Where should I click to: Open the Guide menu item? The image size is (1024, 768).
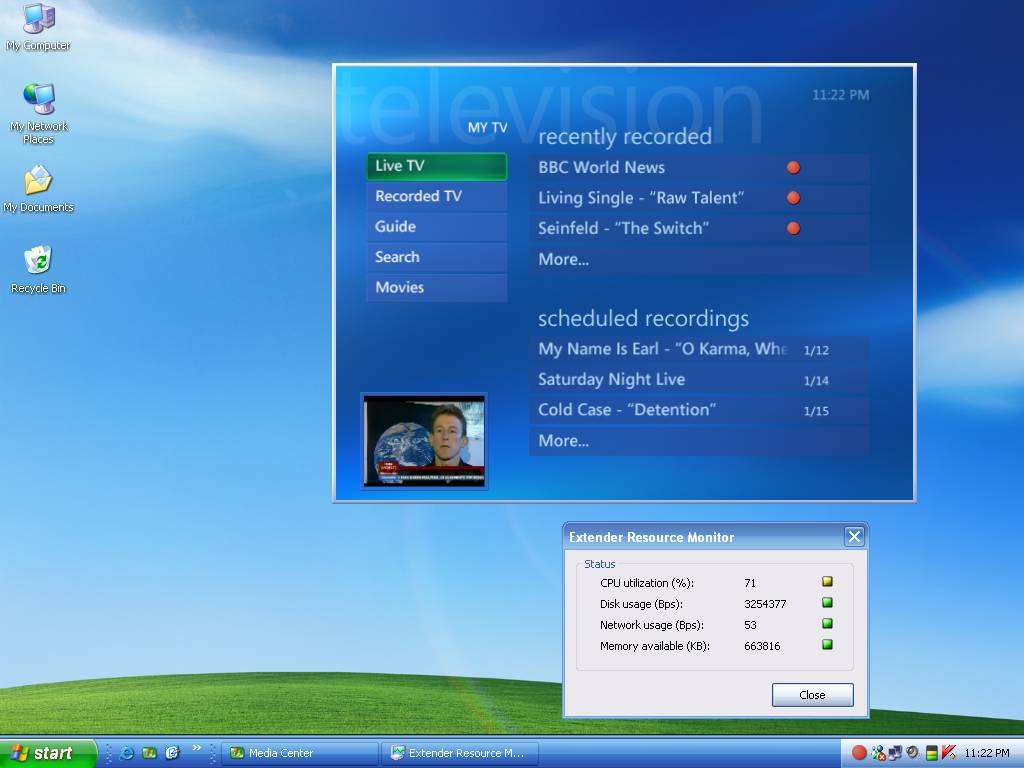tap(436, 227)
